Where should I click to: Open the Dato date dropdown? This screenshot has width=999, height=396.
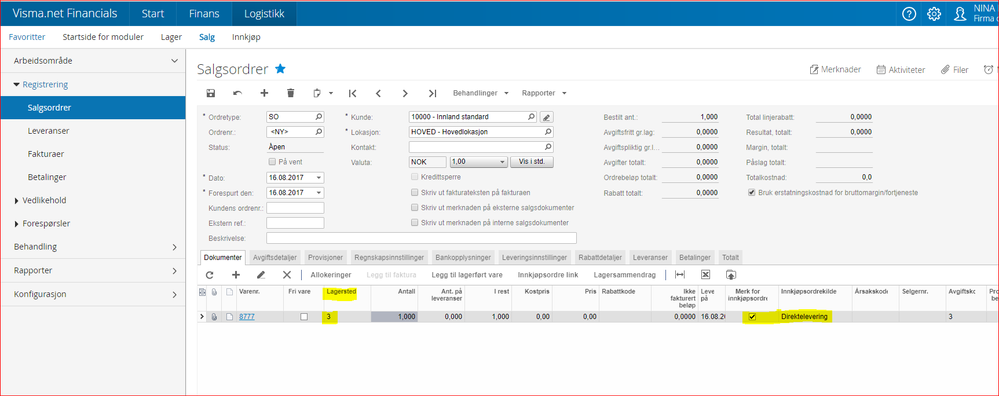(x=319, y=178)
